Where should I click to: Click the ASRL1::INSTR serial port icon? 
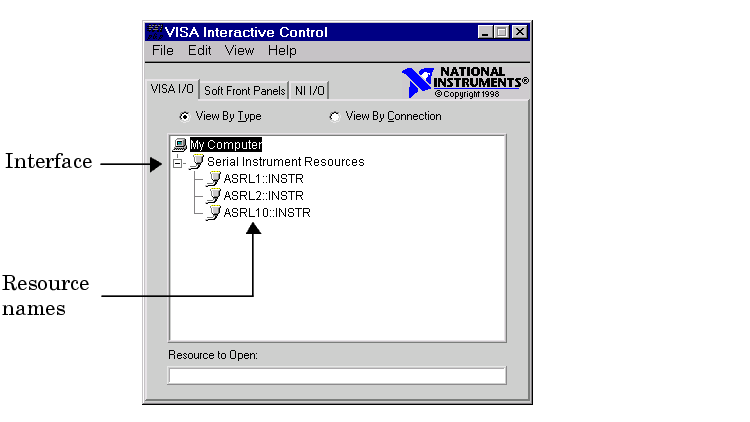pos(213,179)
